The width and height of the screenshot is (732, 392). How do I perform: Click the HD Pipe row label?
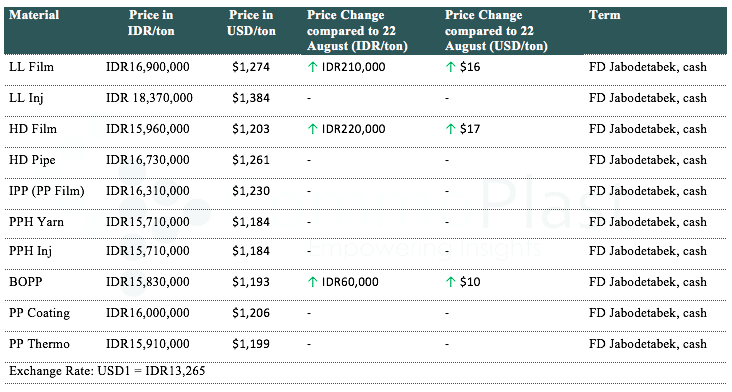pyautogui.click(x=32, y=160)
